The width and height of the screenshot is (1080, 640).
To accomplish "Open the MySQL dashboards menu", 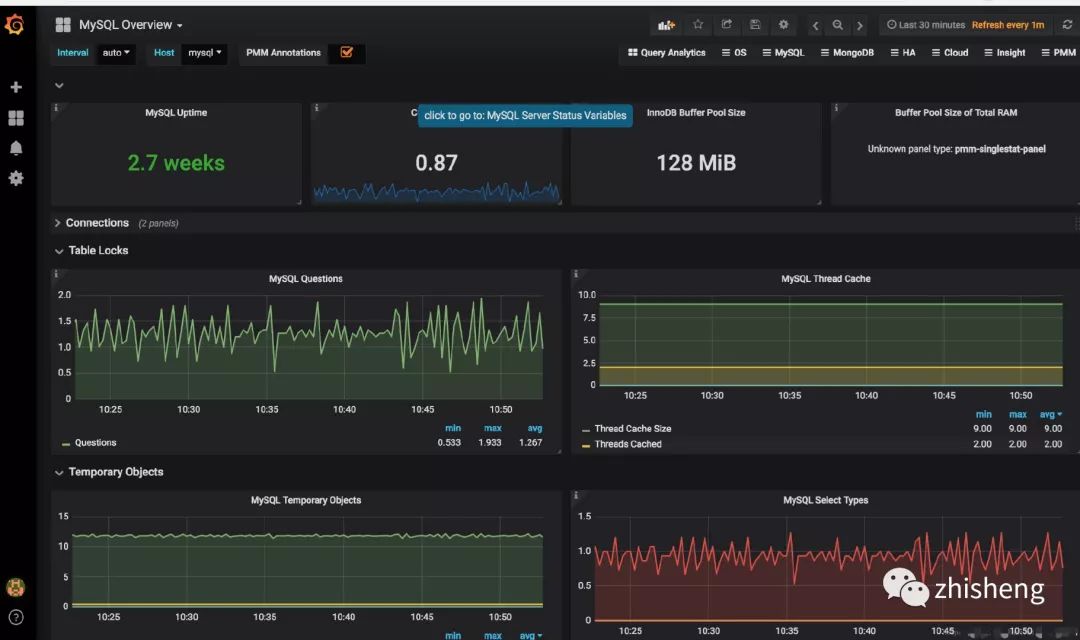I will tap(783, 52).
